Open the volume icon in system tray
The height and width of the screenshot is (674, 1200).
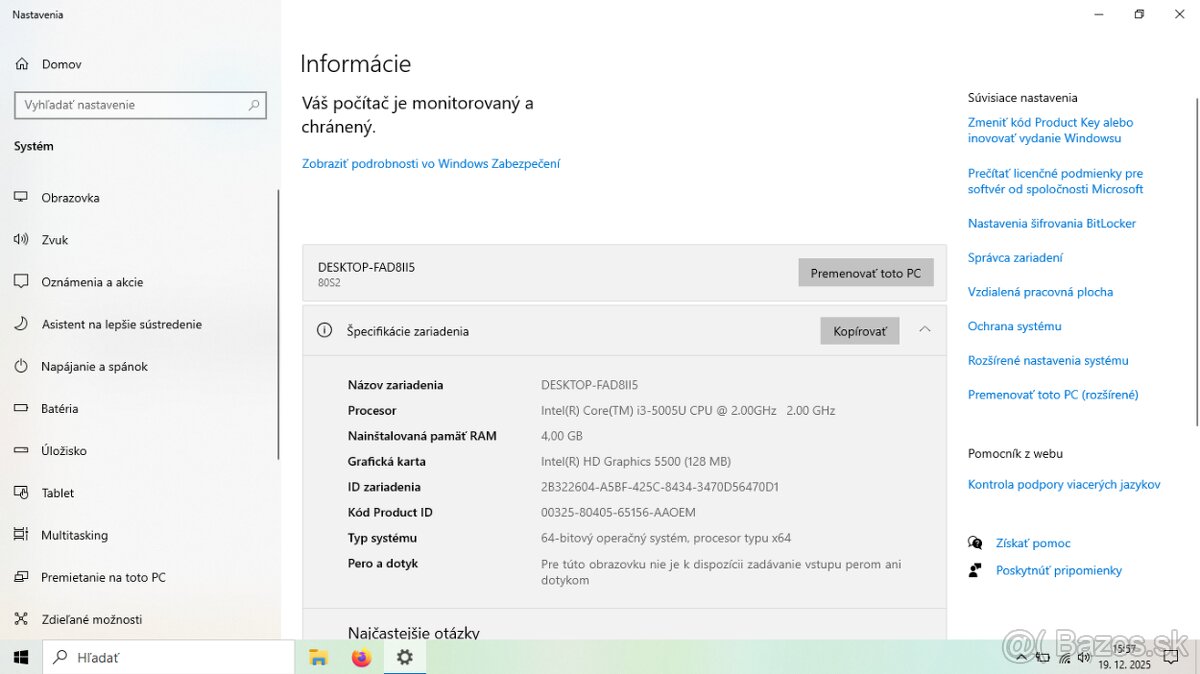tap(1084, 657)
